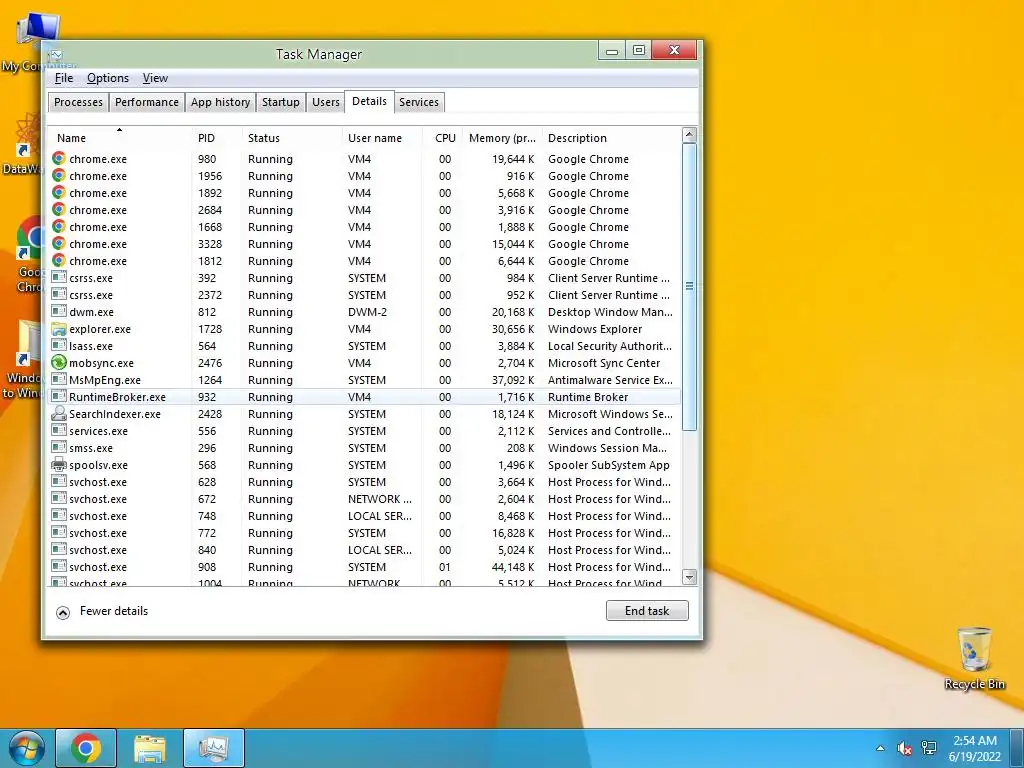This screenshot has height=768, width=1024.
Task: Collapse Task Manager with Fewer details
Action: (x=103, y=611)
